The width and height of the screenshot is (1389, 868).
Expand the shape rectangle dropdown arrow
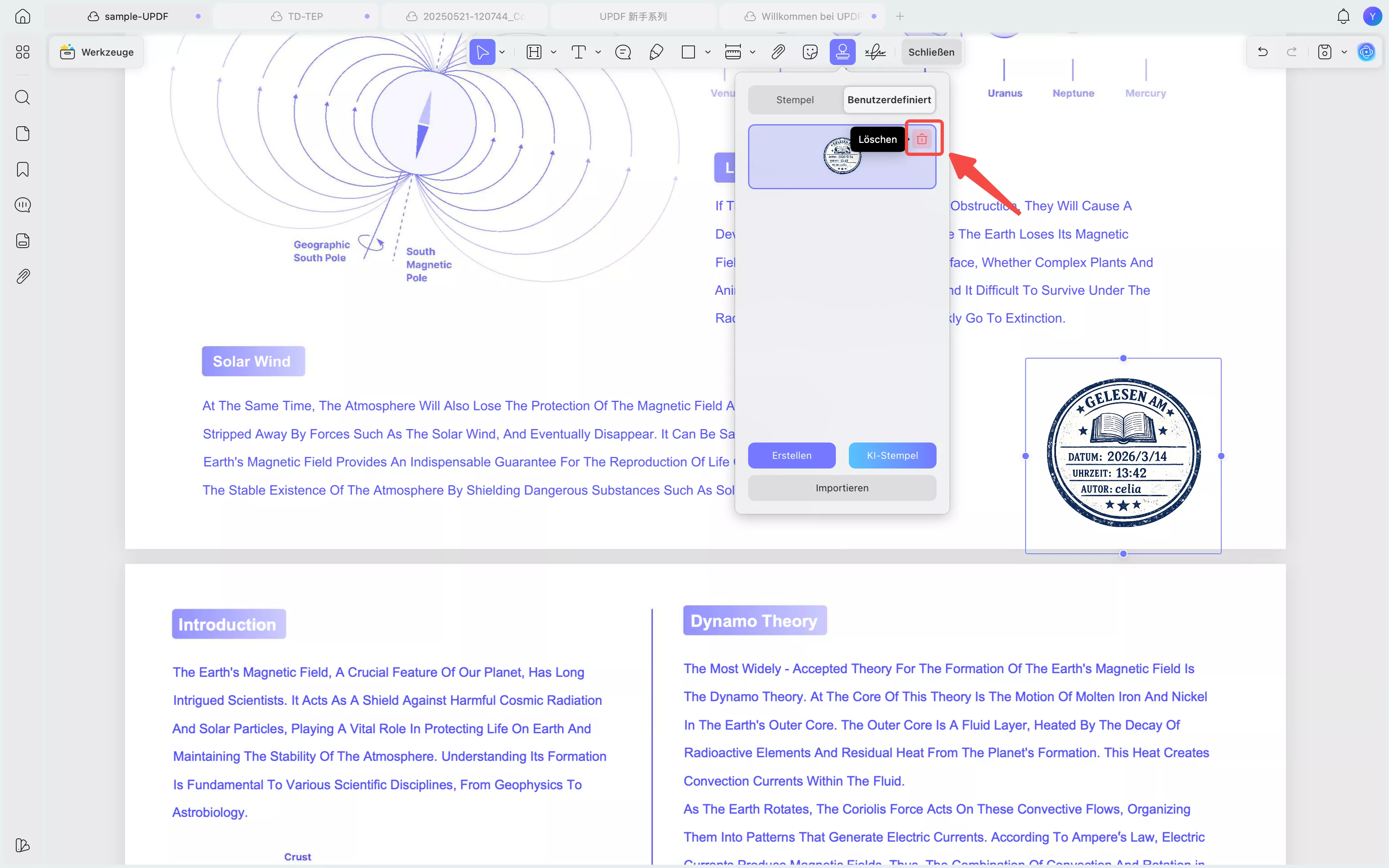point(708,52)
